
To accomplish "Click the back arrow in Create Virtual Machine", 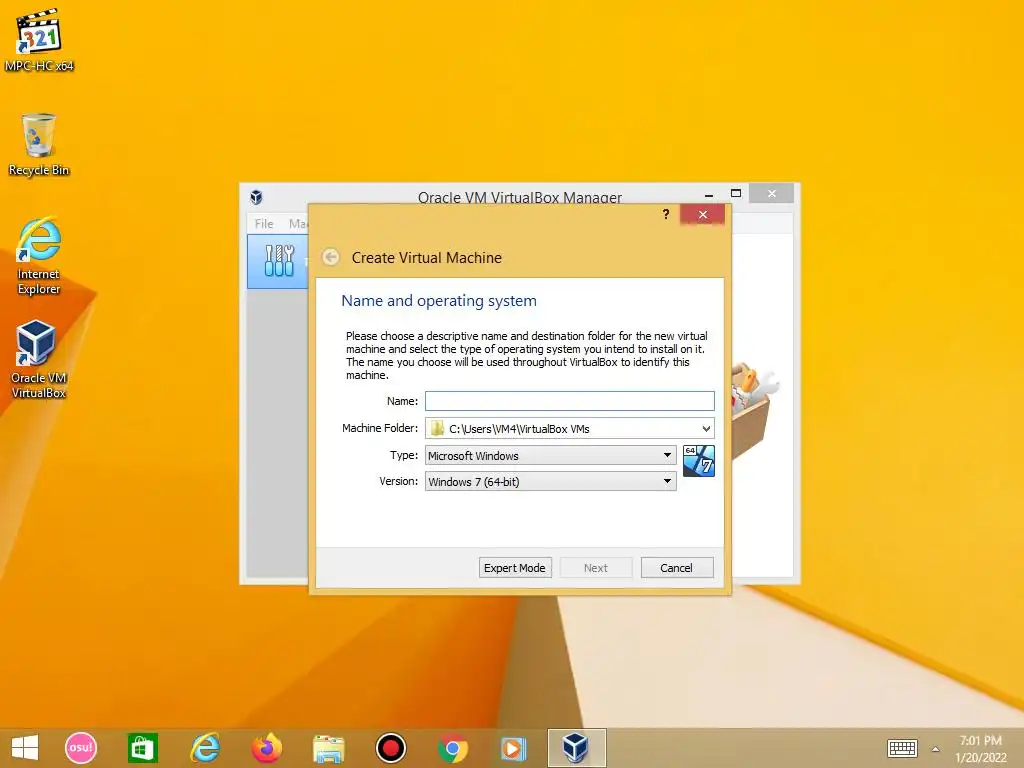I will coord(331,257).
